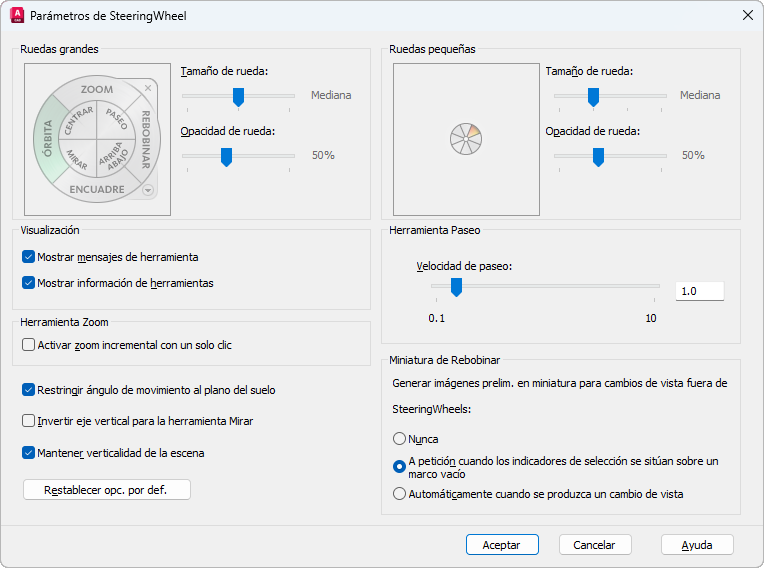The width and height of the screenshot is (764, 568).
Task: Click the REBOBINAR wedge in the wheel preview
Action: click(x=146, y=139)
